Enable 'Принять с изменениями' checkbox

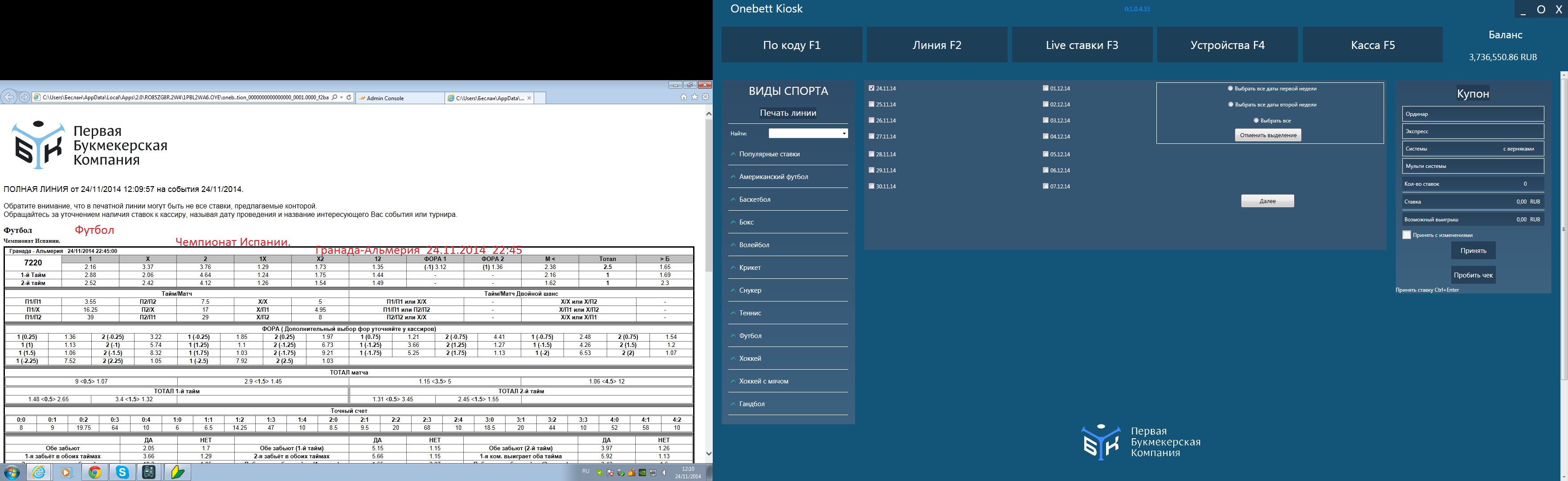(1406, 235)
